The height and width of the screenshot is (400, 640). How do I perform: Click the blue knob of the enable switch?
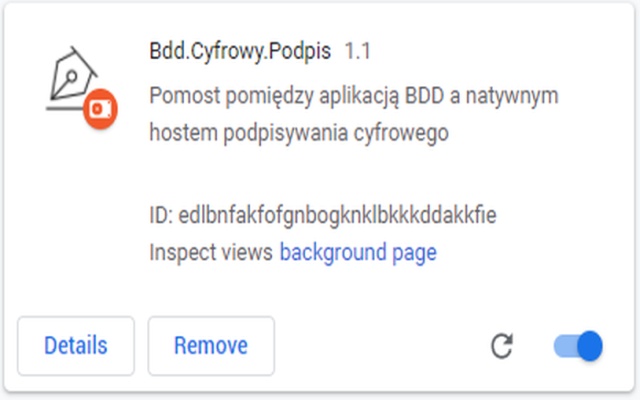tap(589, 346)
